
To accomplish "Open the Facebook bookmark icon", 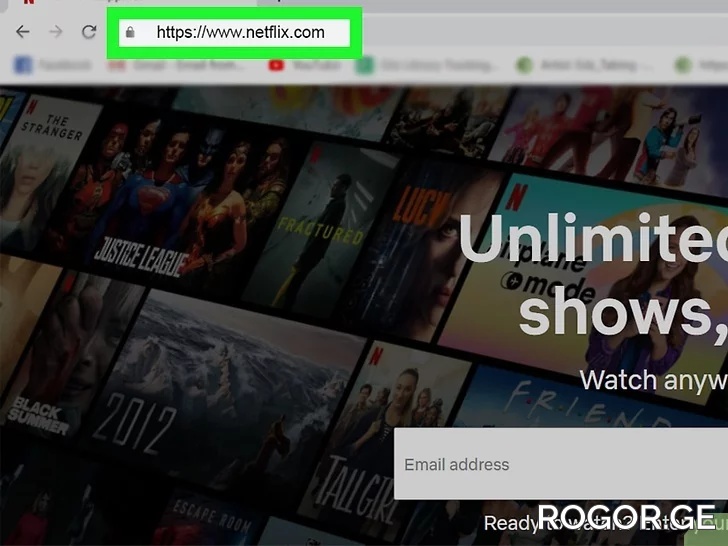I will click(x=23, y=65).
